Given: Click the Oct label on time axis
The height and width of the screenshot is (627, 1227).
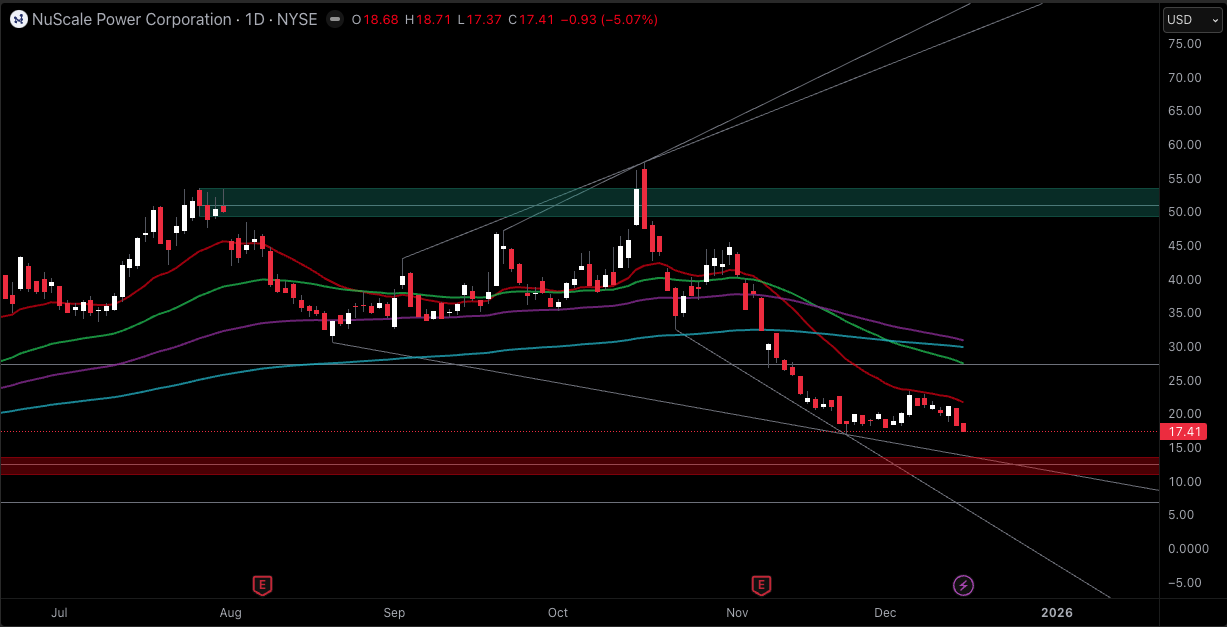Looking at the screenshot, I should coord(558,612).
